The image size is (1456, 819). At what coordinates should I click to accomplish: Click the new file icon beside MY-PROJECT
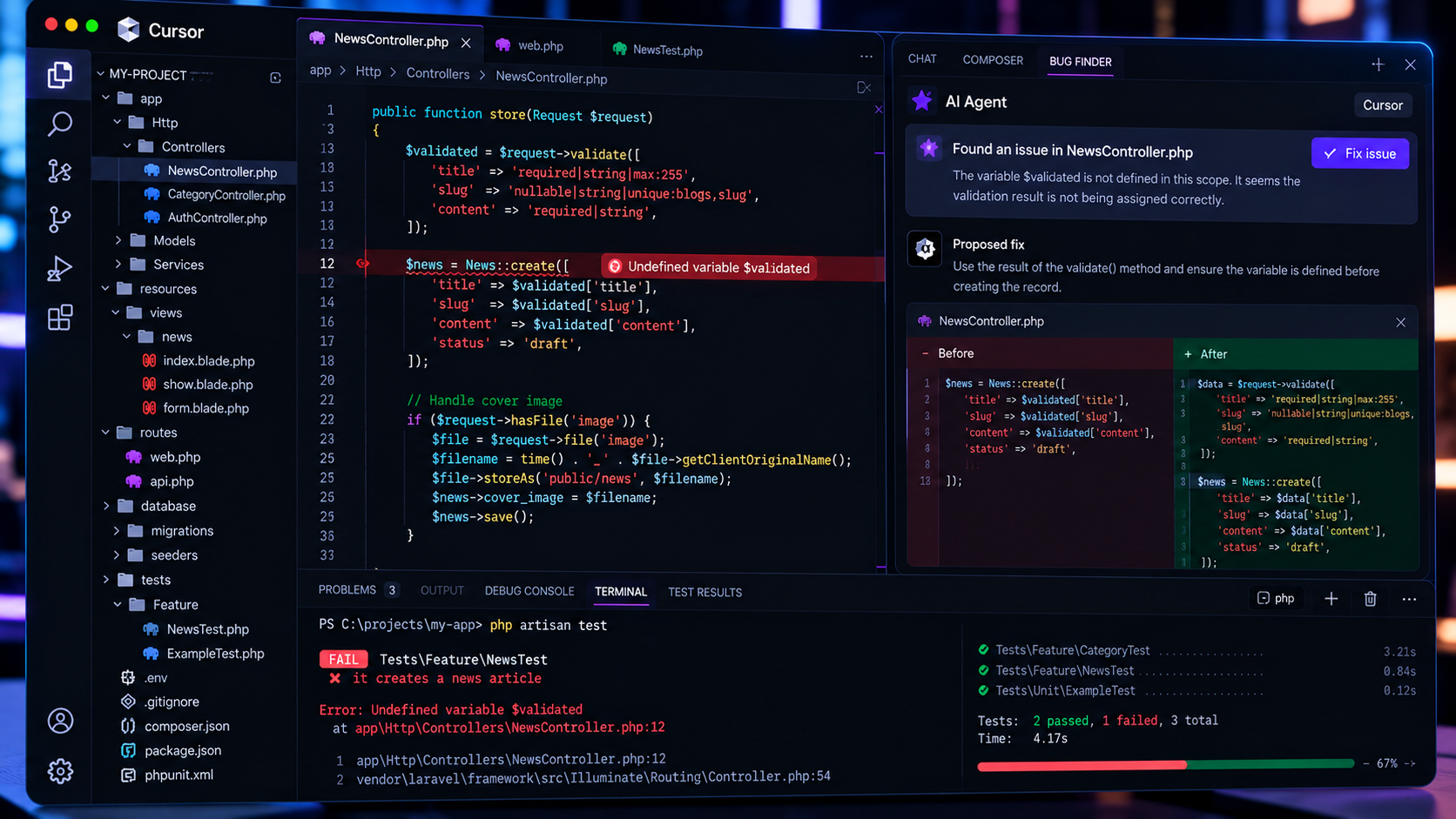point(275,77)
